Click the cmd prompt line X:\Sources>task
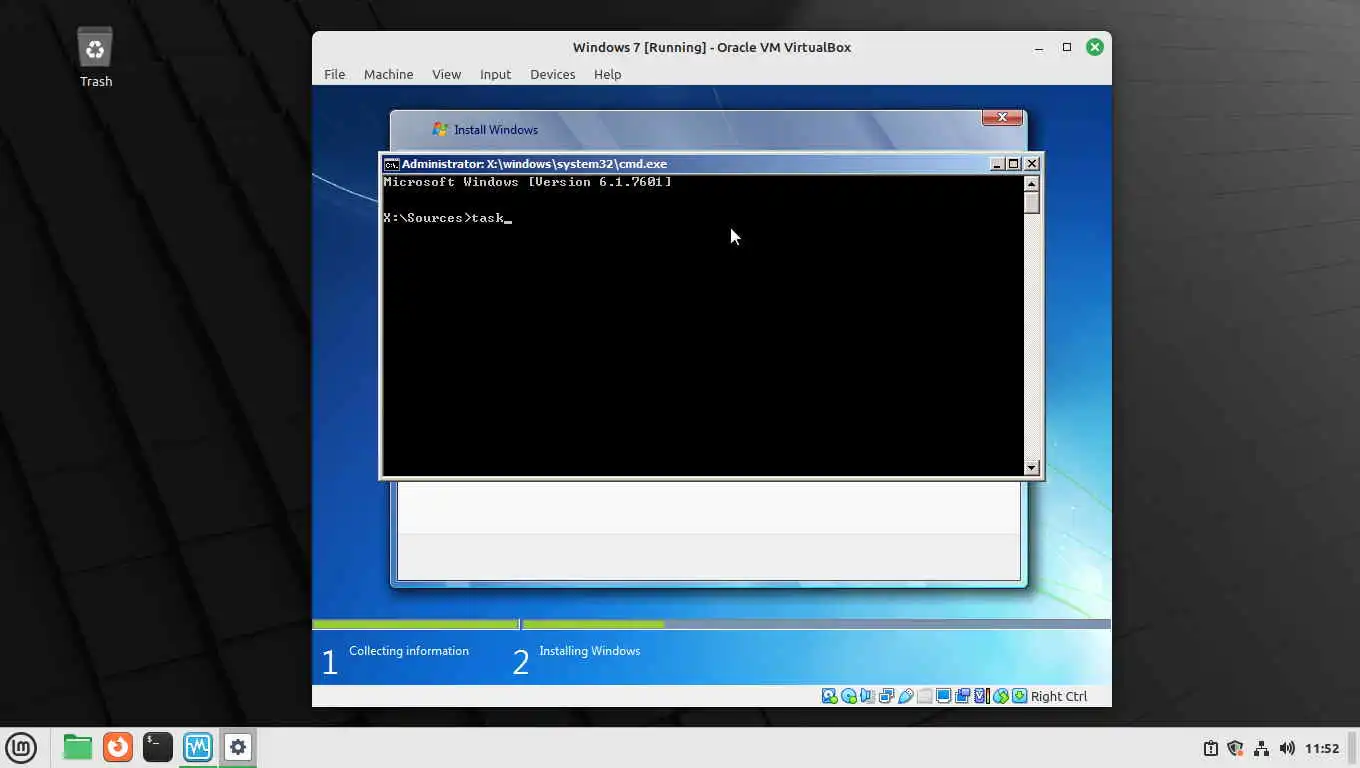The image size is (1360, 768). [447, 218]
